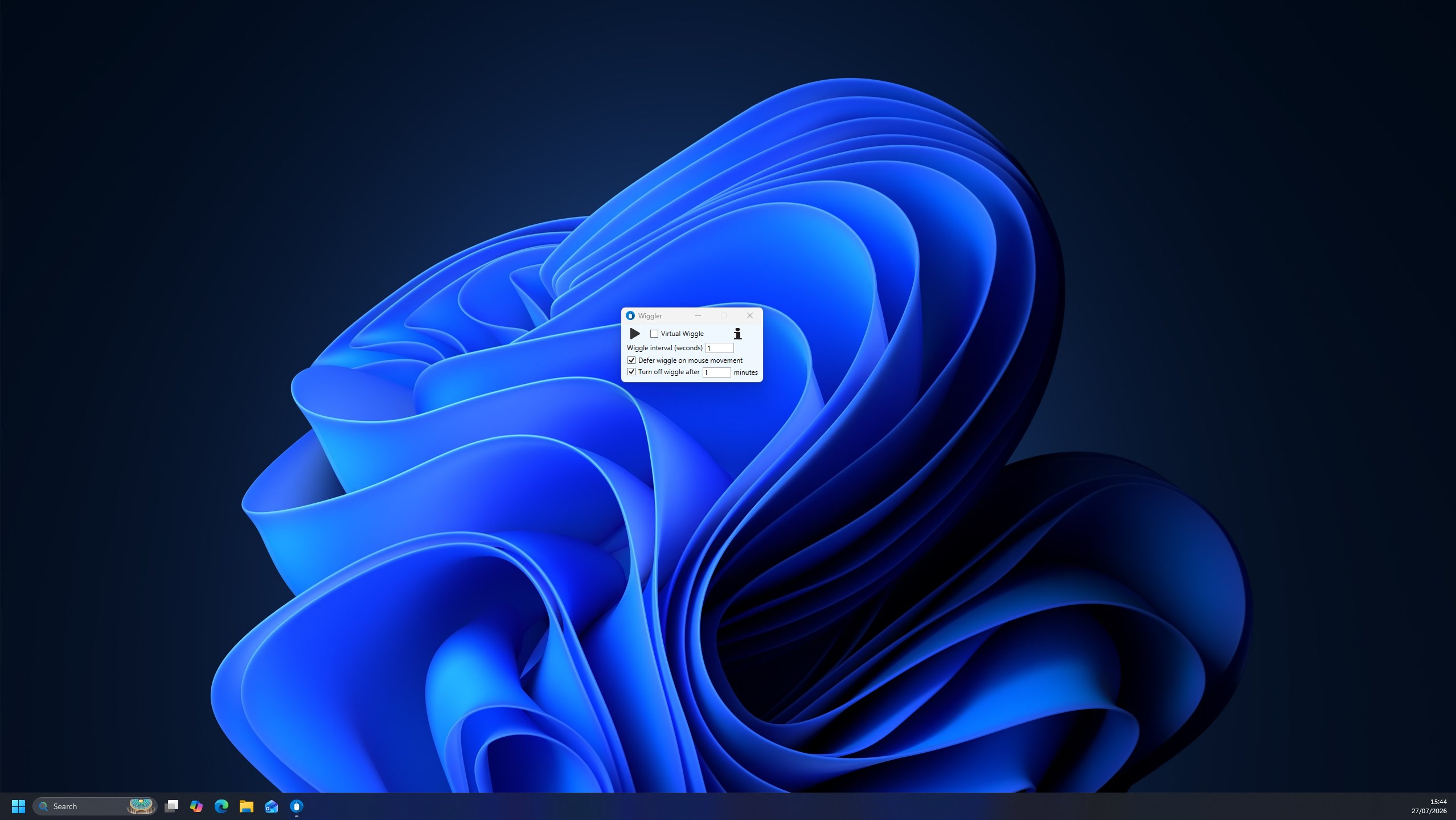
Task: Focus the Wiggle interval seconds field
Action: 719,348
